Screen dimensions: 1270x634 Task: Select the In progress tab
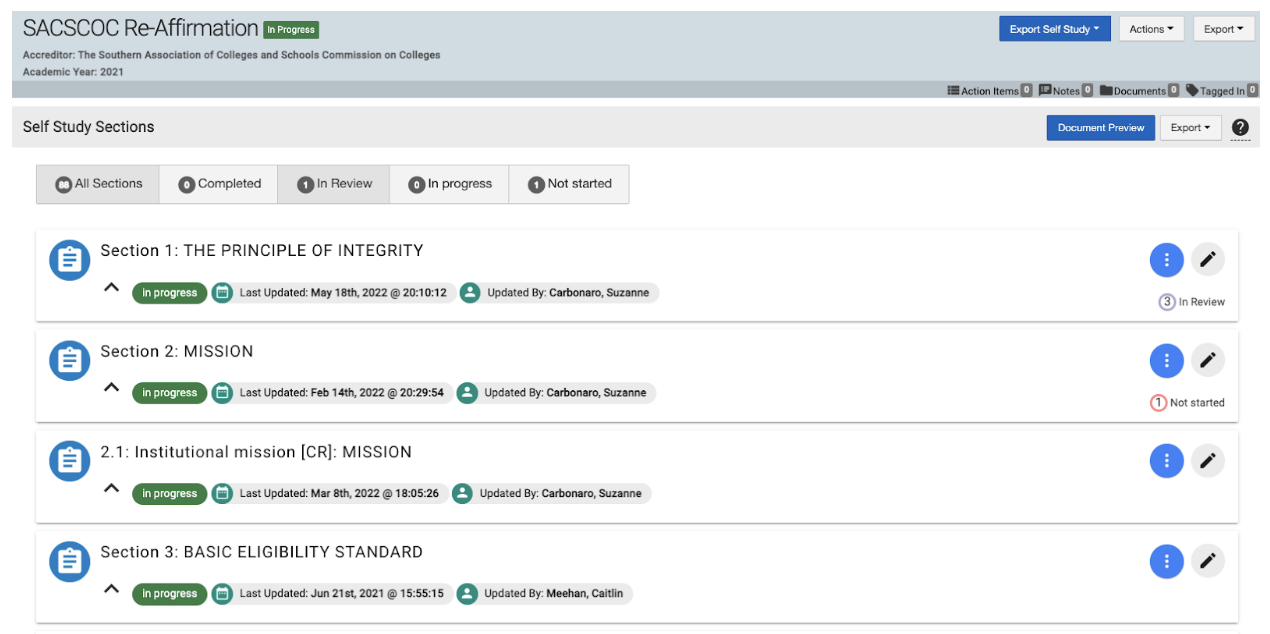449,184
